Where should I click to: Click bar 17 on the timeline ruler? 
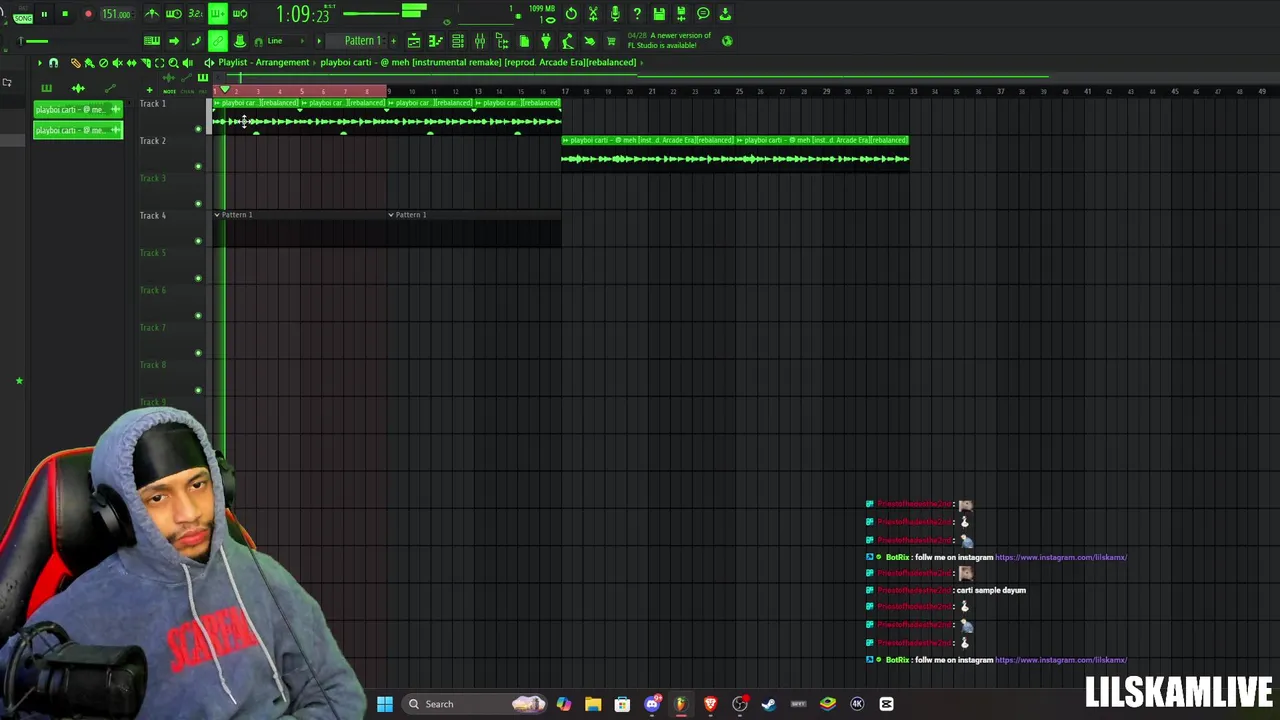tap(565, 92)
